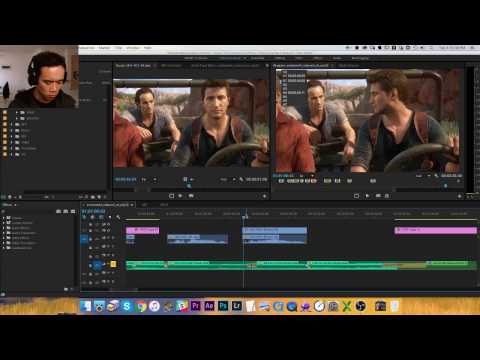Select the active sequence tab in timeline

[x=107, y=205]
